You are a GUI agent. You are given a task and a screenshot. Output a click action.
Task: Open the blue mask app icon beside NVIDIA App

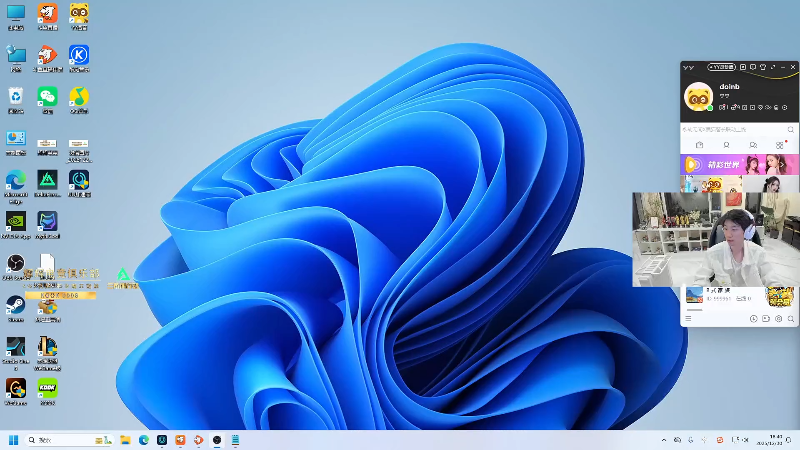pyautogui.click(x=47, y=226)
